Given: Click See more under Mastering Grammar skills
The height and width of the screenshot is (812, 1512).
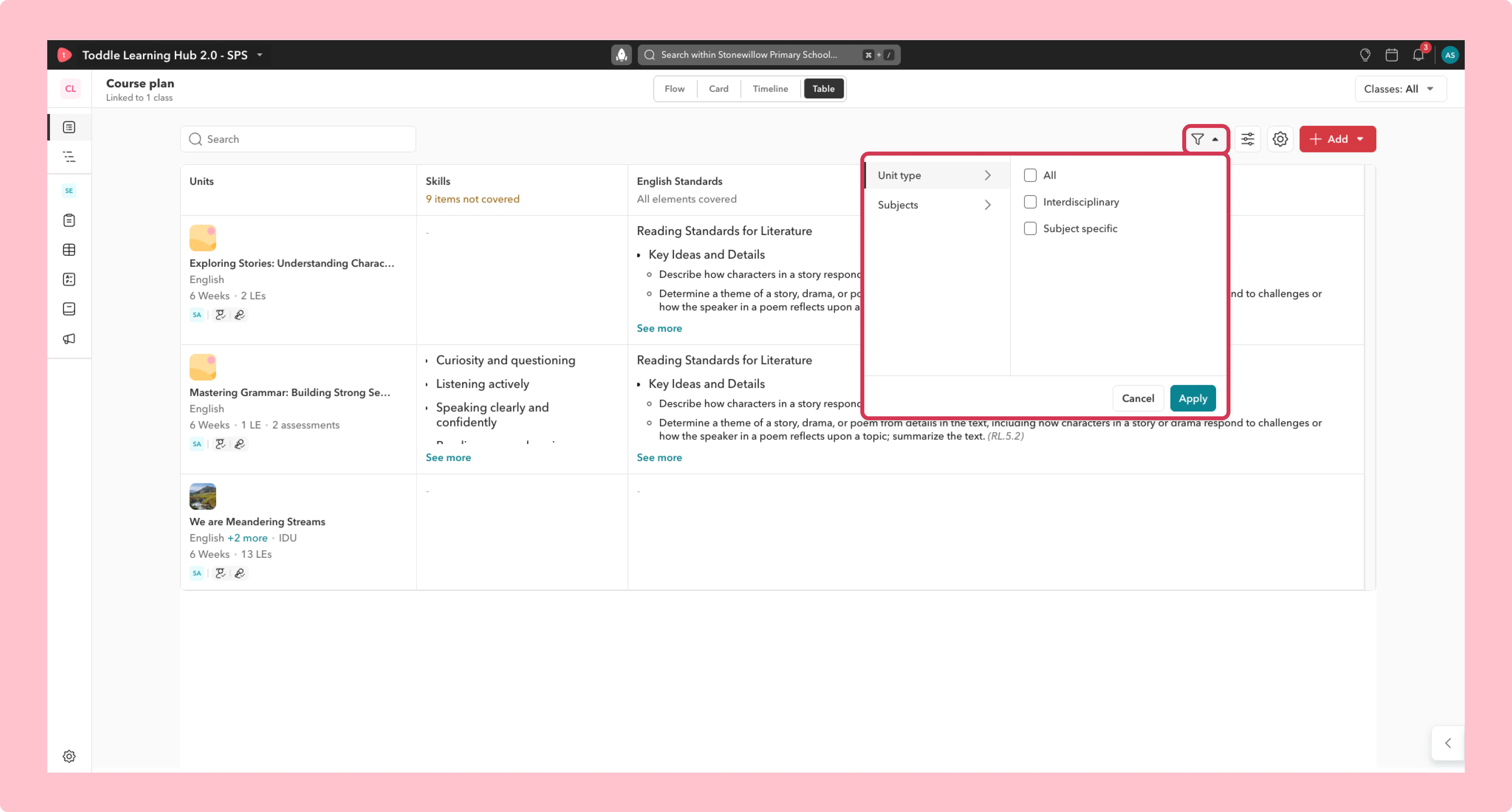Looking at the screenshot, I should (x=448, y=458).
